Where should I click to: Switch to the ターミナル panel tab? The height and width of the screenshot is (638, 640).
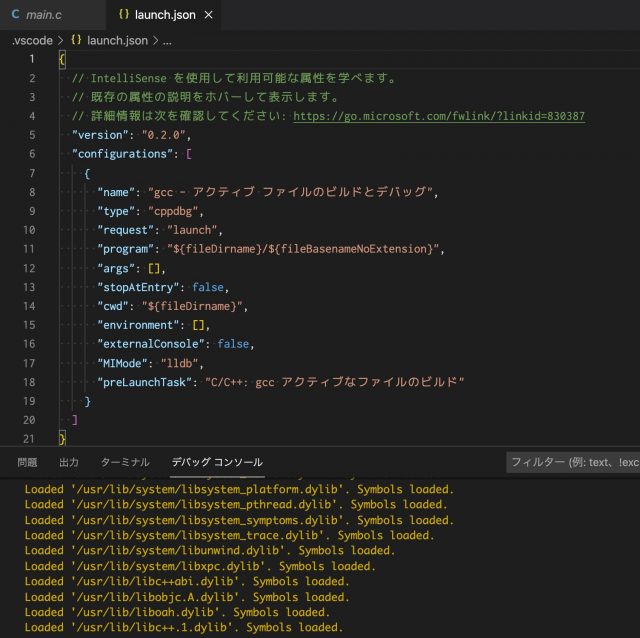click(125, 462)
